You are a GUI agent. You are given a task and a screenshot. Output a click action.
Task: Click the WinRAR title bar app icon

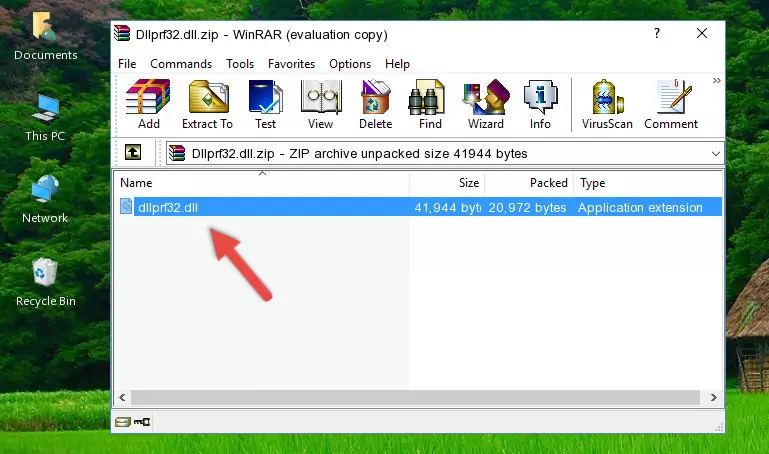pyautogui.click(x=122, y=33)
